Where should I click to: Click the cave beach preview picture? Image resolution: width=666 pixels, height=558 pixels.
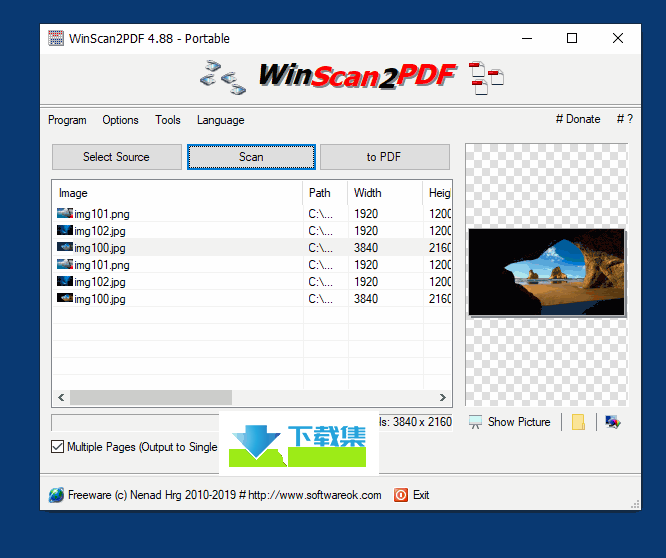(547, 272)
